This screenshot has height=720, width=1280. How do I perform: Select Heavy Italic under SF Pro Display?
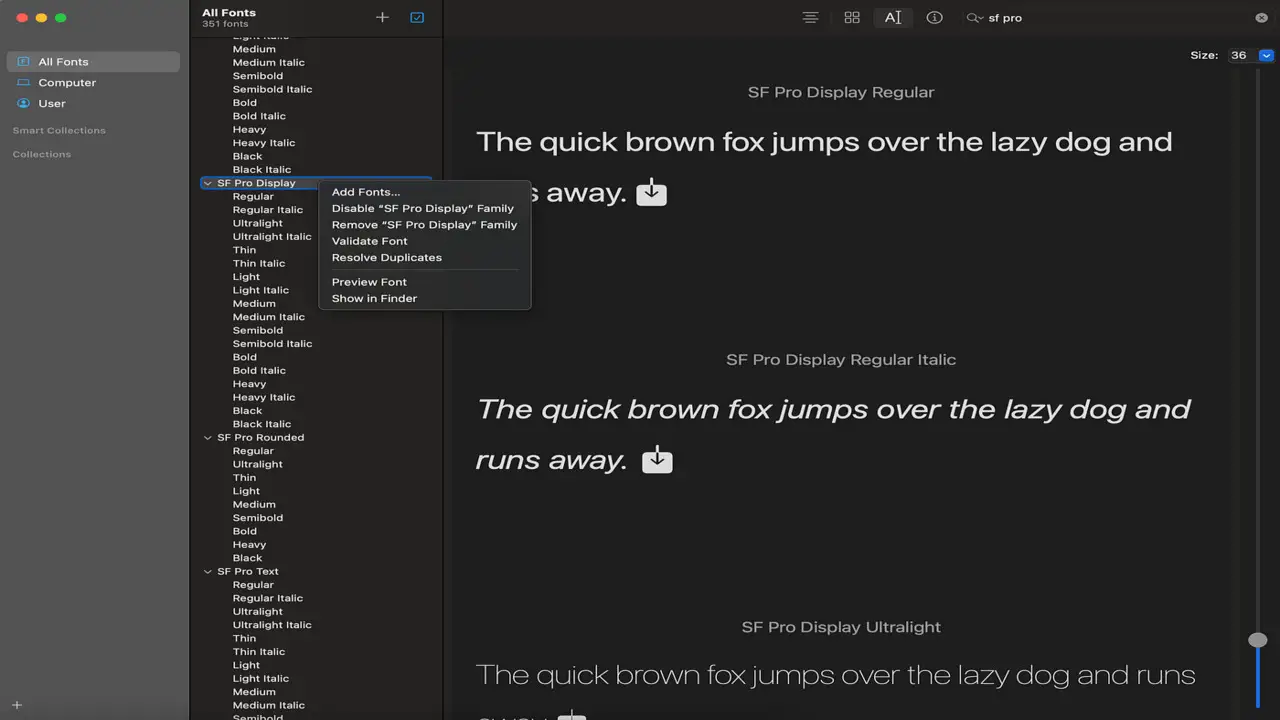tap(264, 397)
